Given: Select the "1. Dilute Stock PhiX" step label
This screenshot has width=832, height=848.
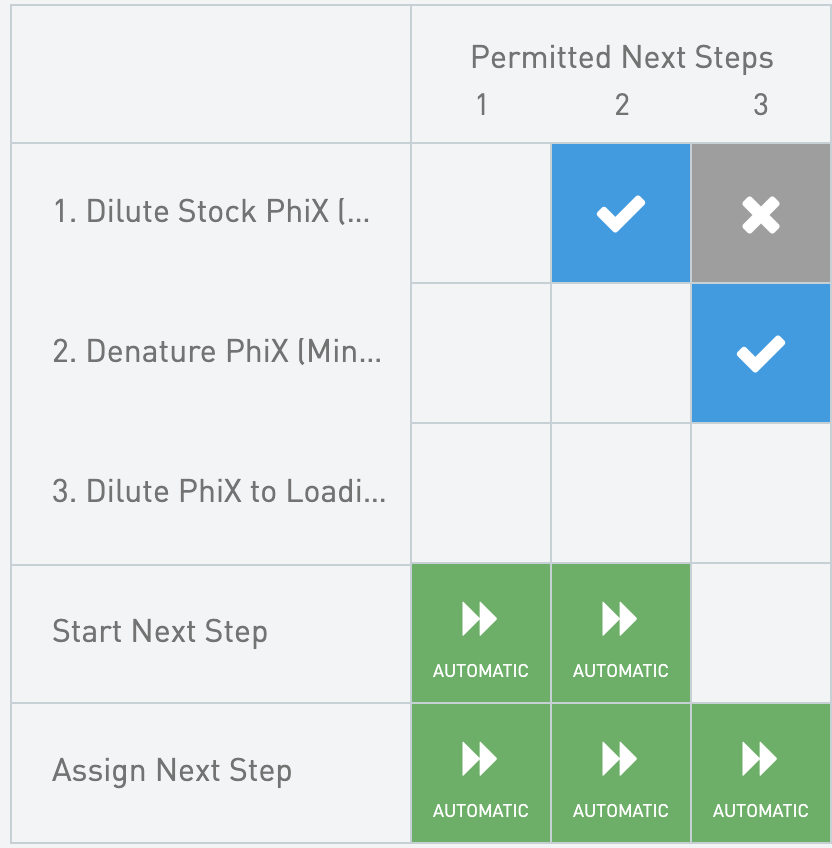Looking at the screenshot, I should coord(211,212).
